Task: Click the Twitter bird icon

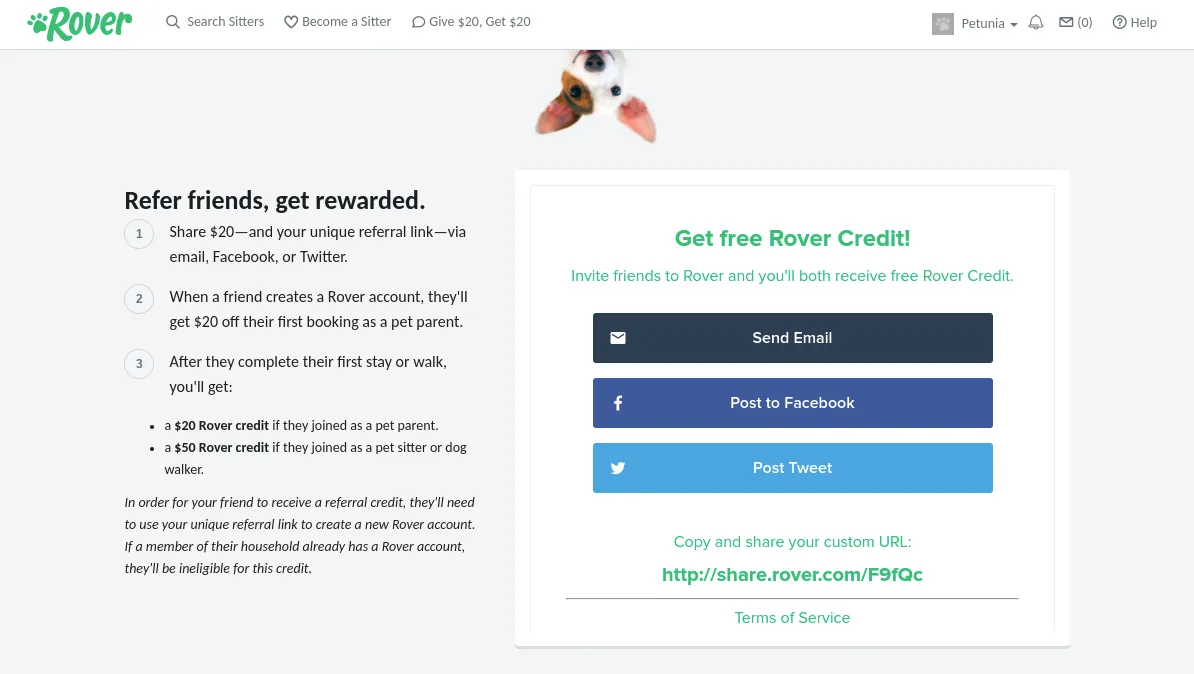Action: point(618,468)
